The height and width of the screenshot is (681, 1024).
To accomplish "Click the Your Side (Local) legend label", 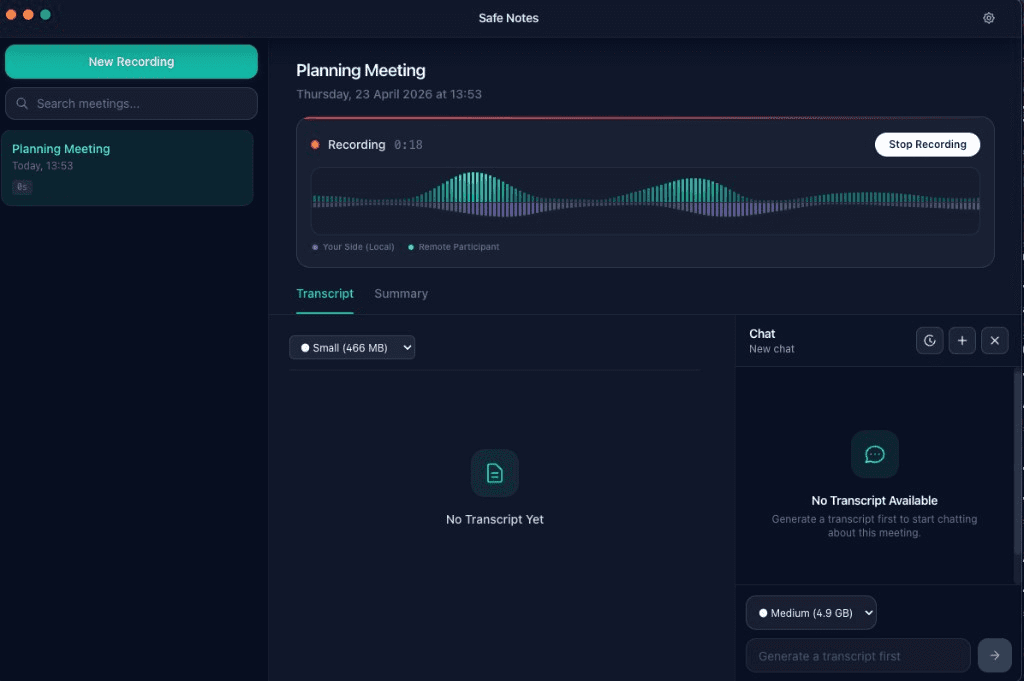I will [358, 247].
